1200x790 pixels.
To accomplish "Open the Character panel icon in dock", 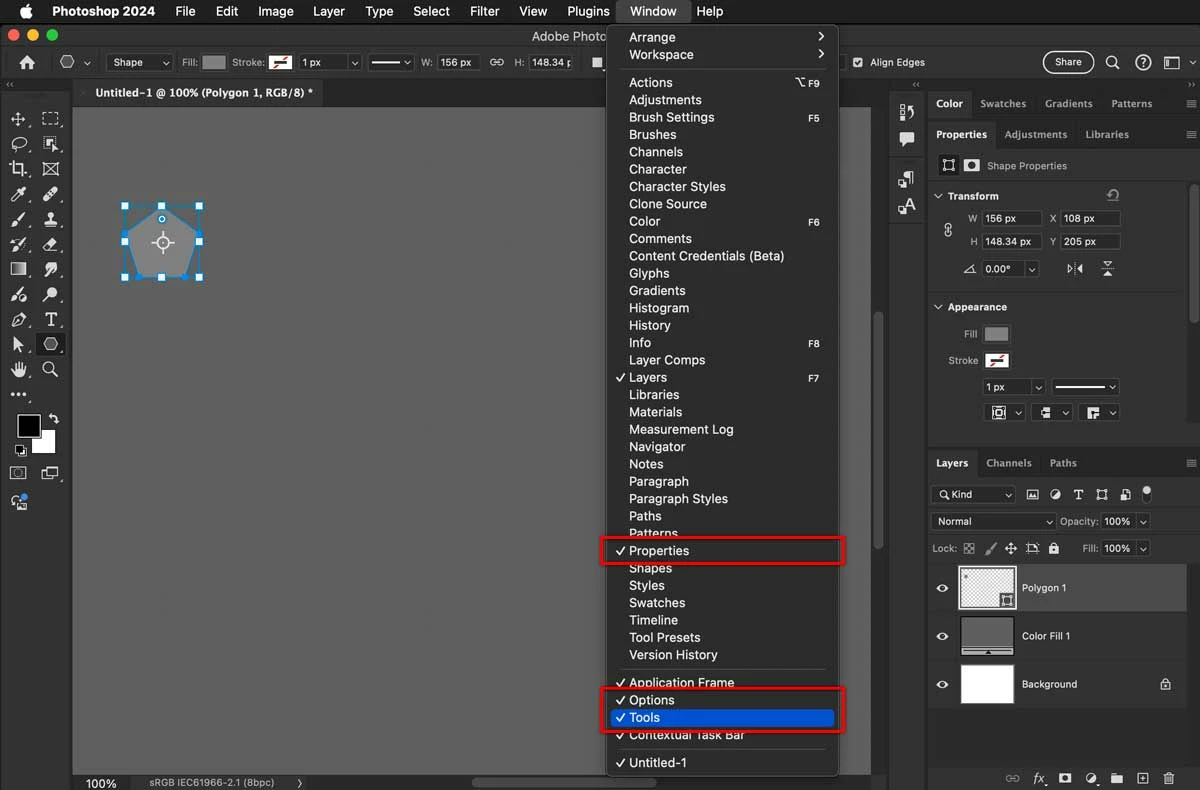I will pos(906,206).
